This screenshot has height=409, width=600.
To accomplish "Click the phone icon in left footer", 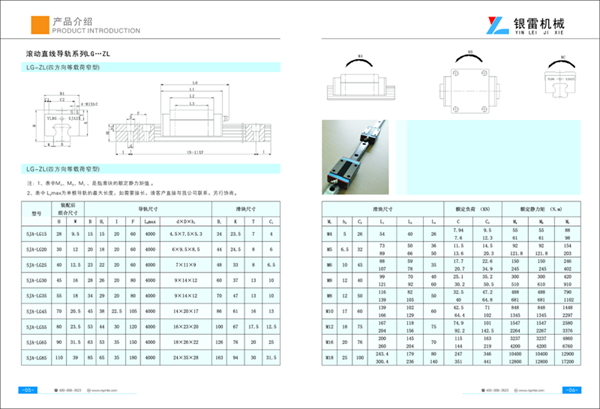I will (x=57, y=391).
